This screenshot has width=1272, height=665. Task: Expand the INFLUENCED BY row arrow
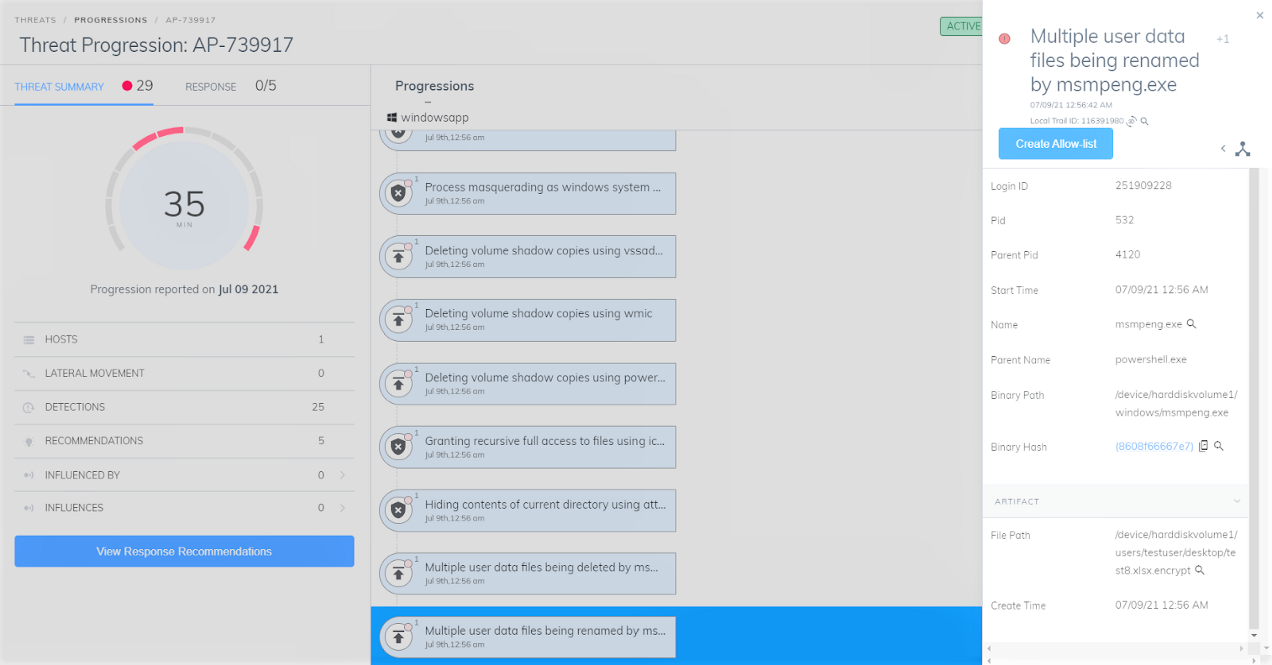click(342, 475)
